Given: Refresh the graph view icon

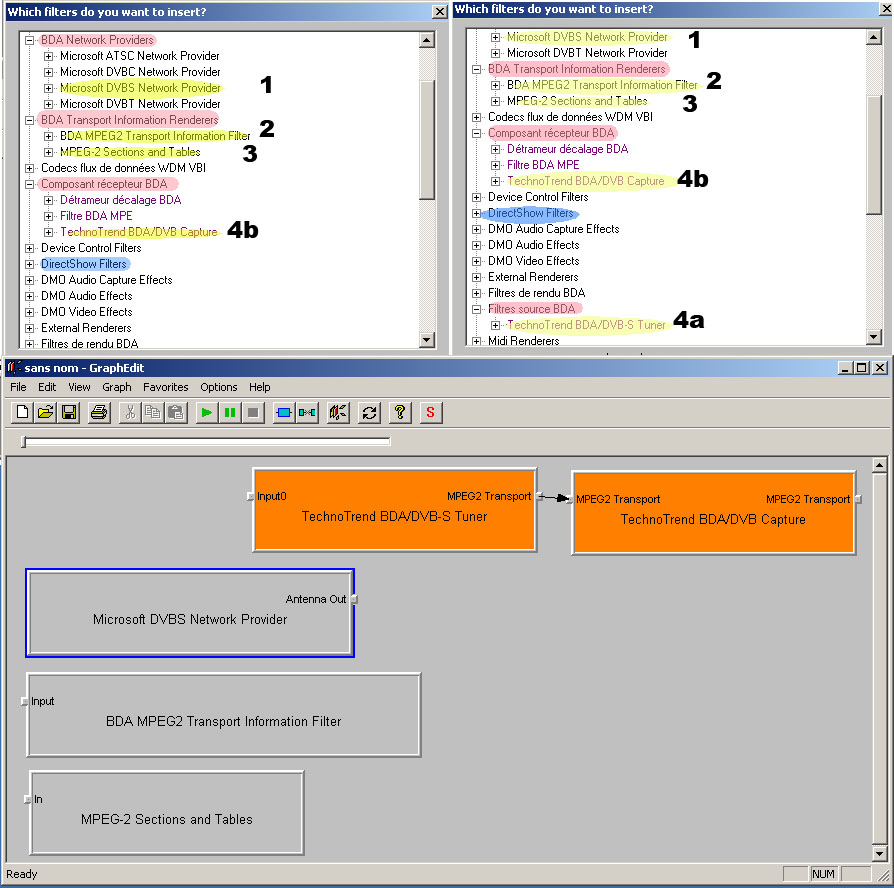Looking at the screenshot, I should click(369, 412).
